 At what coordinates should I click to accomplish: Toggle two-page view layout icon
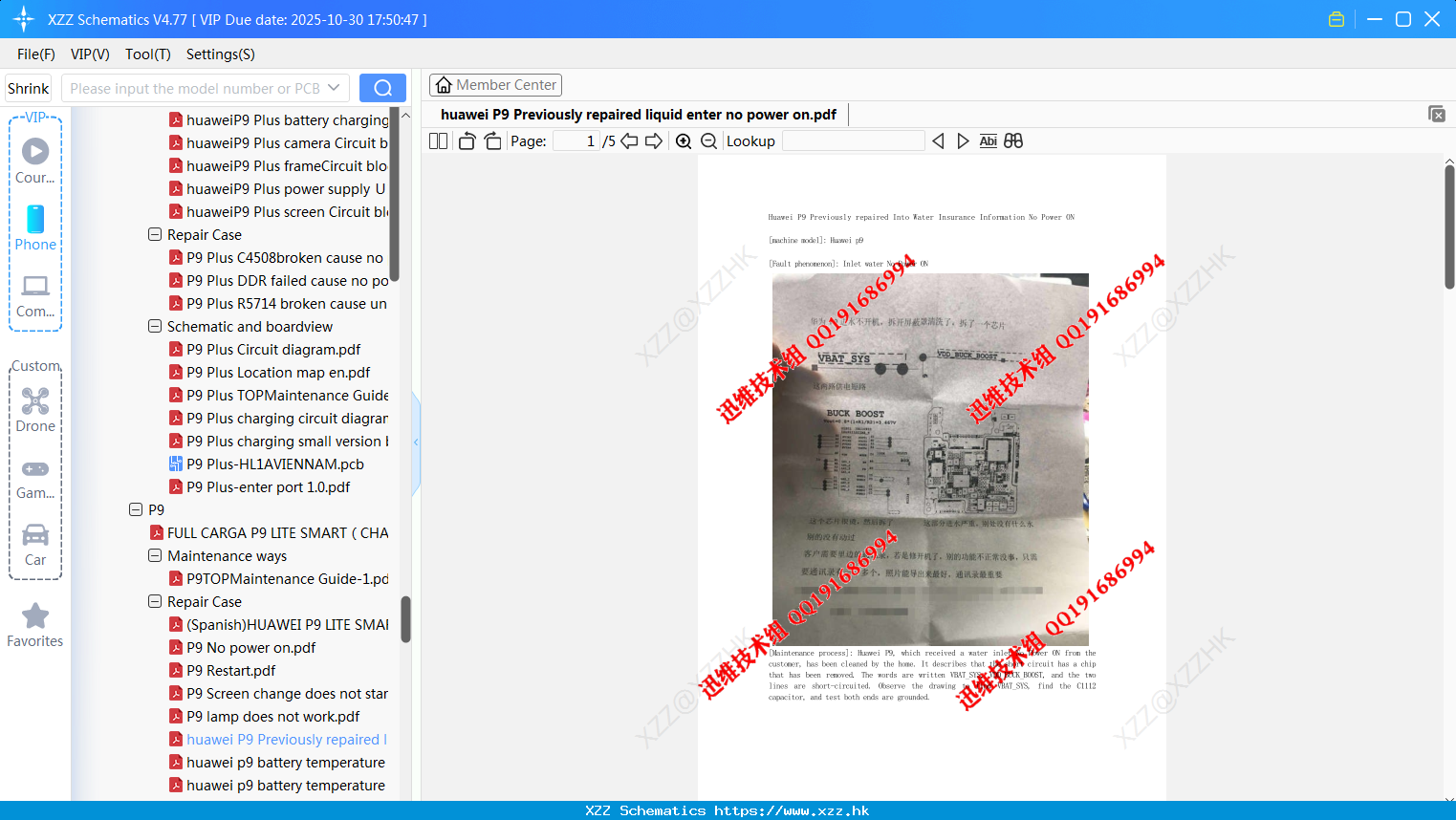438,141
